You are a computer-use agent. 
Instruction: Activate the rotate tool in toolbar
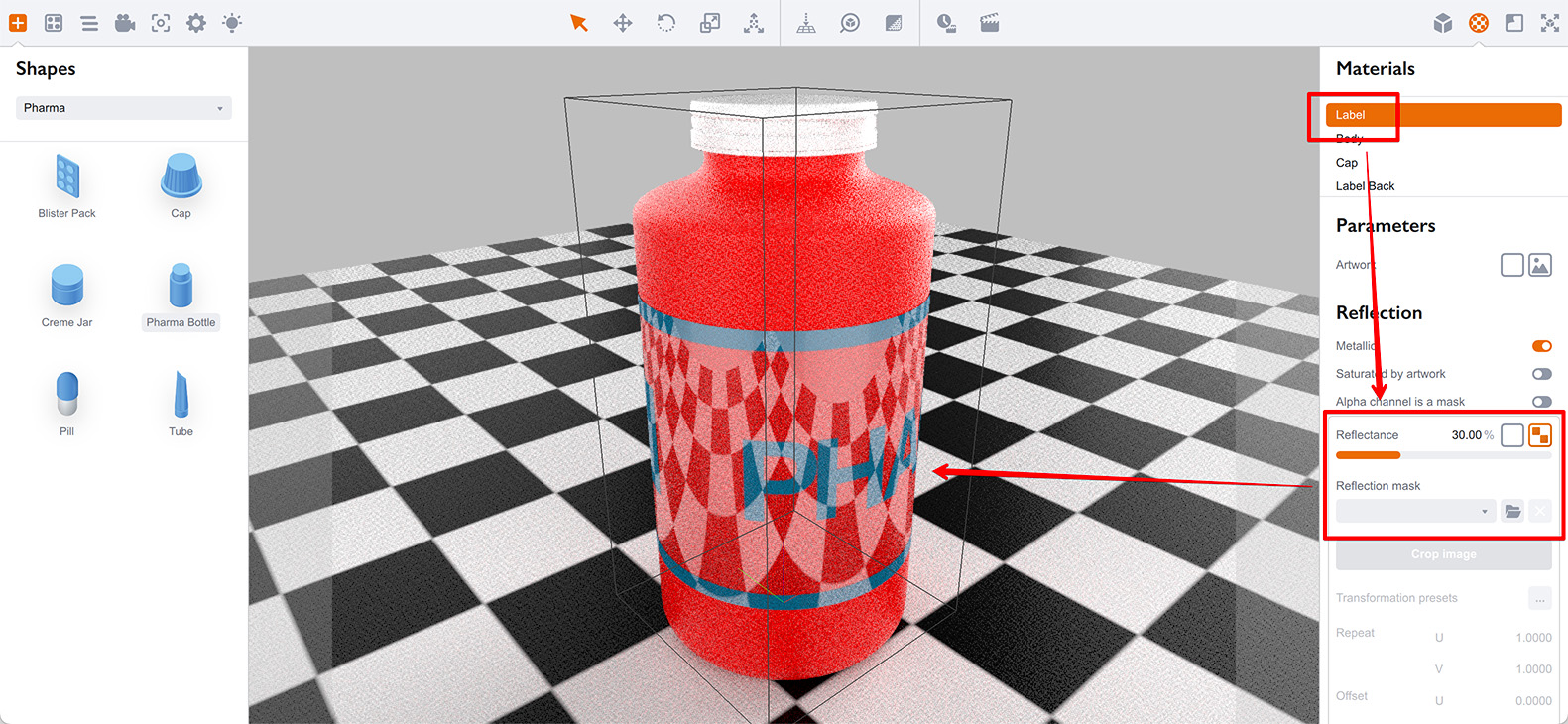pos(666,23)
